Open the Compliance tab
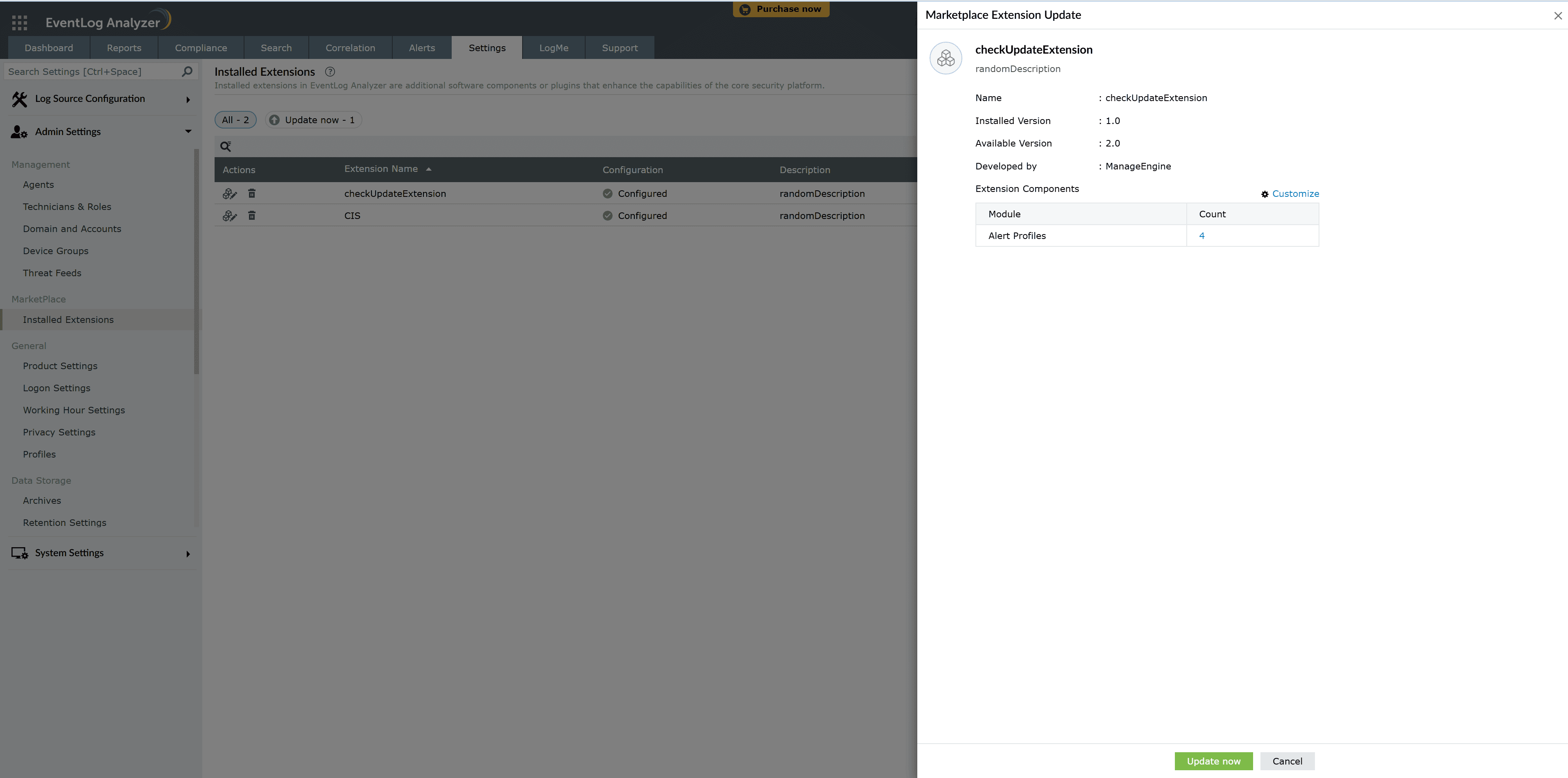The height and width of the screenshot is (778, 1568). (201, 48)
